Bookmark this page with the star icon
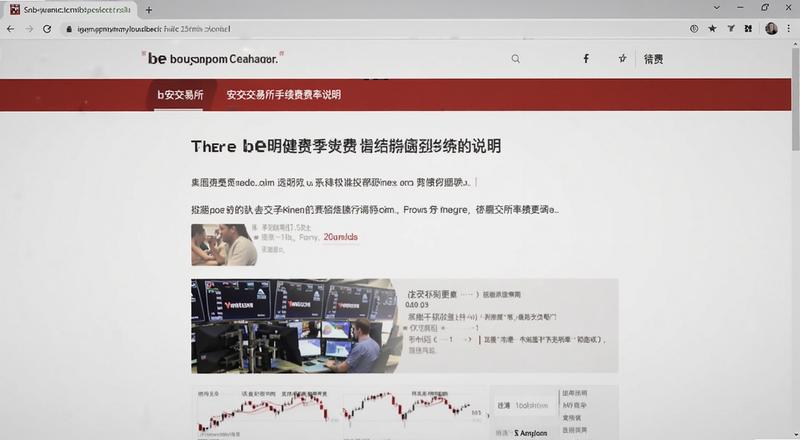 [712, 29]
